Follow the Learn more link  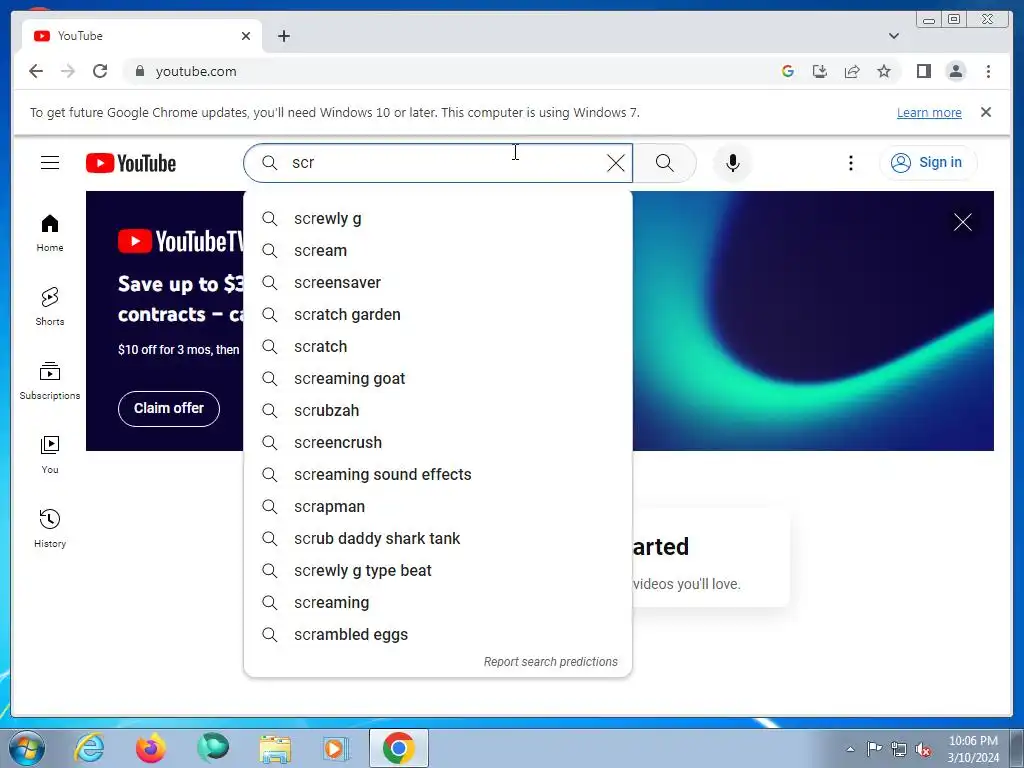click(929, 112)
